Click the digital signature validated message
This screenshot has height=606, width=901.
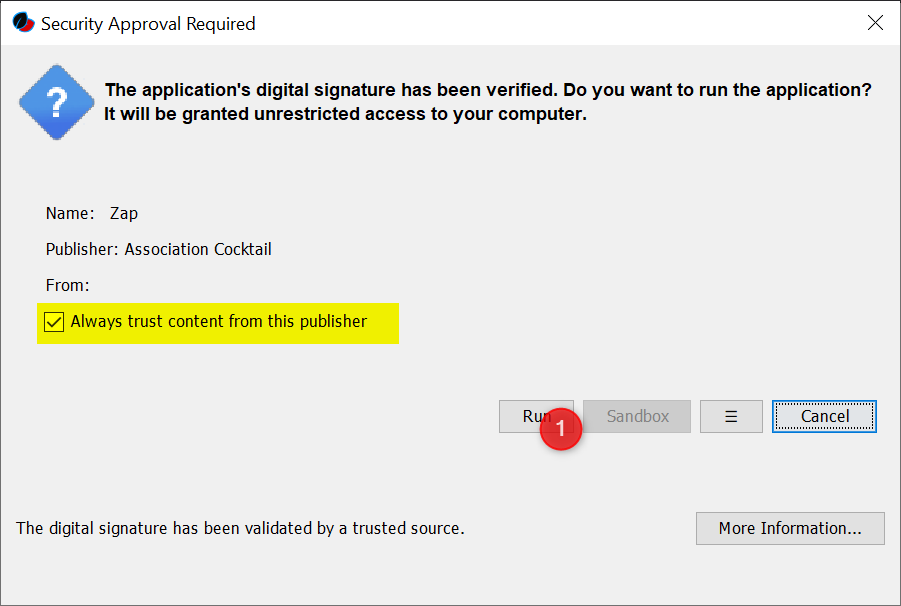(x=239, y=528)
